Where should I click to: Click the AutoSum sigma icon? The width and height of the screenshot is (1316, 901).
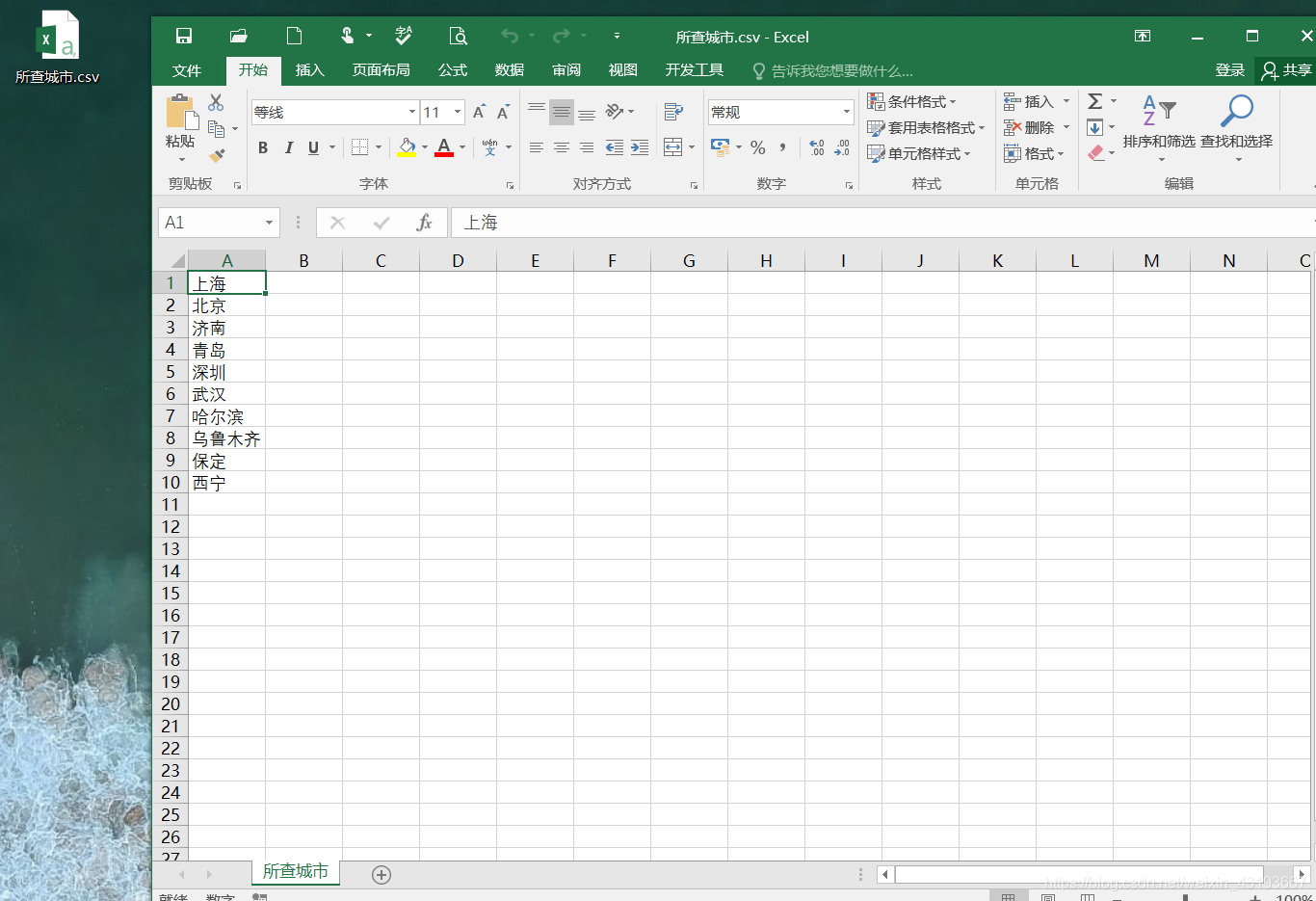[1095, 101]
